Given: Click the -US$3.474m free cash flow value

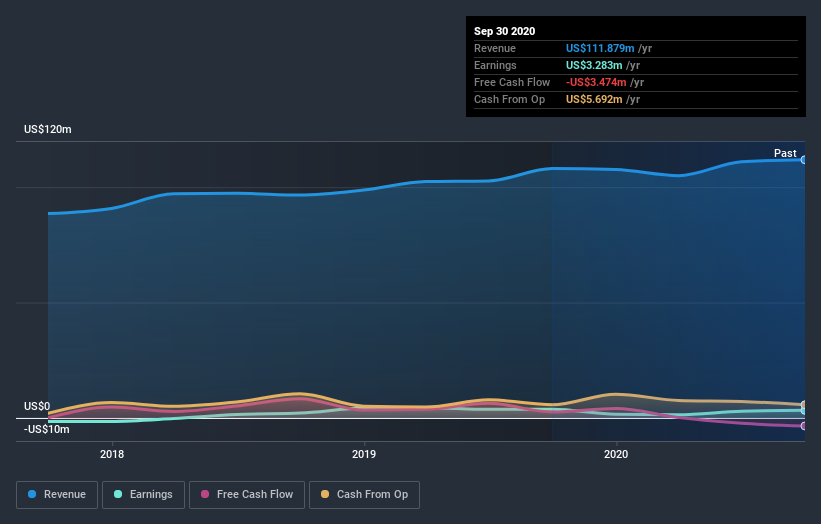Looking at the screenshot, I should (x=596, y=82).
